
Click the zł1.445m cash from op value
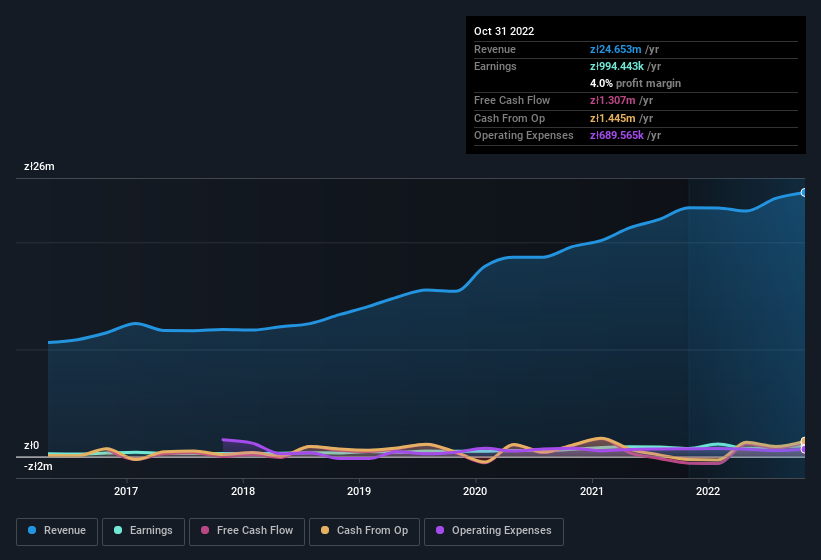pyautogui.click(x=613, y=118)
